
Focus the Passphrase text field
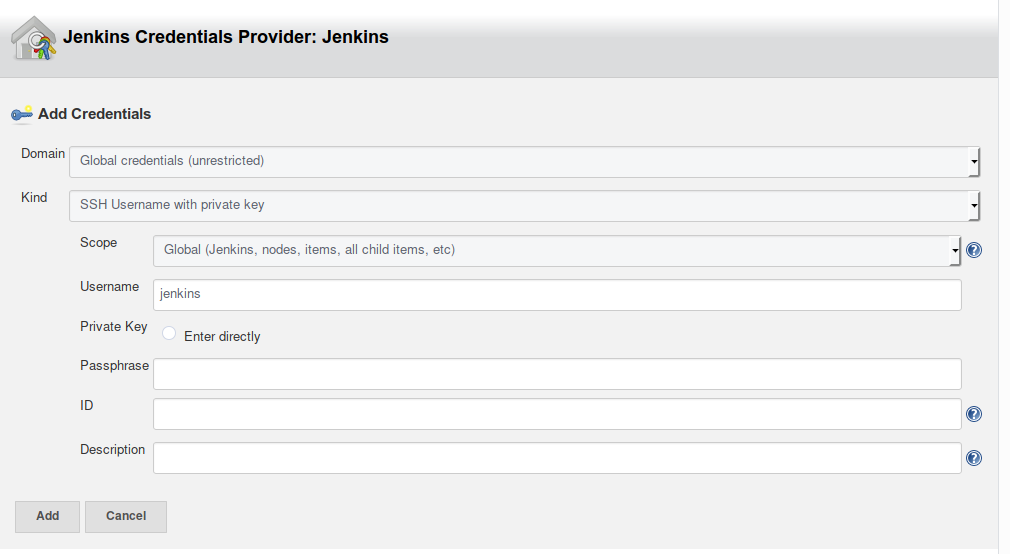pyautogui.click(x=557, y=374)
